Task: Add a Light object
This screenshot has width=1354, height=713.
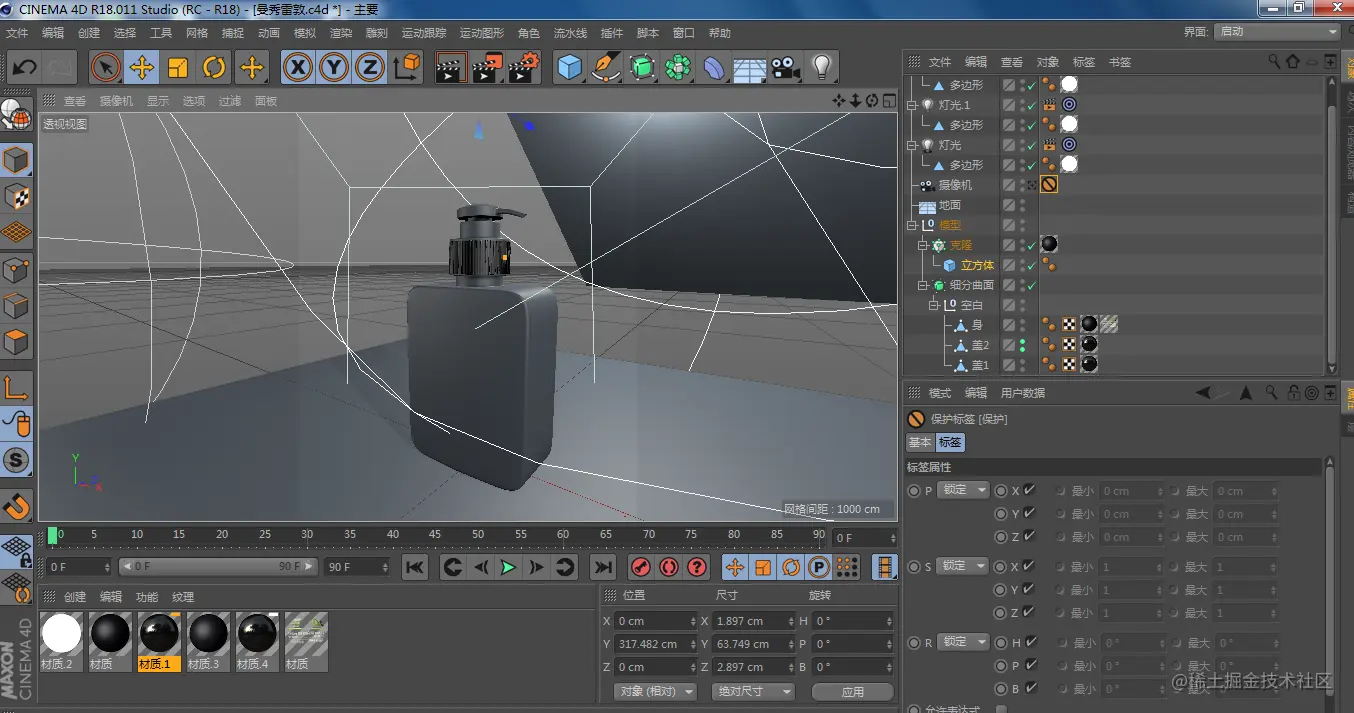Action: click(822, 68)
